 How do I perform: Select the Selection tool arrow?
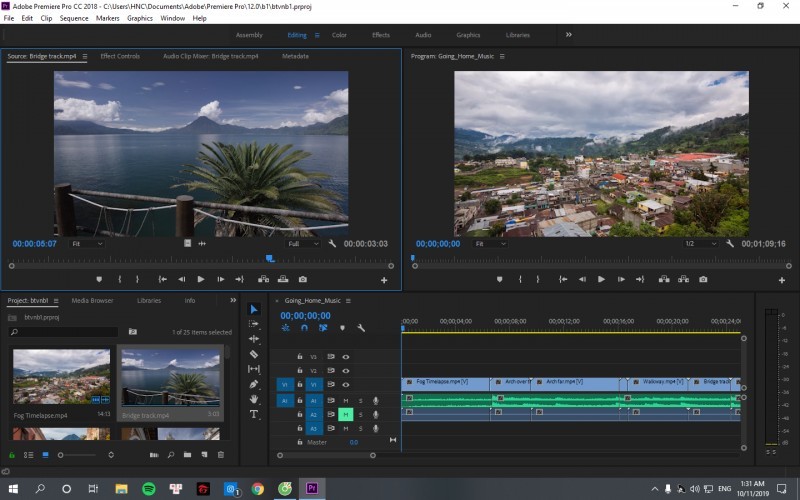(x=254, y=309)
